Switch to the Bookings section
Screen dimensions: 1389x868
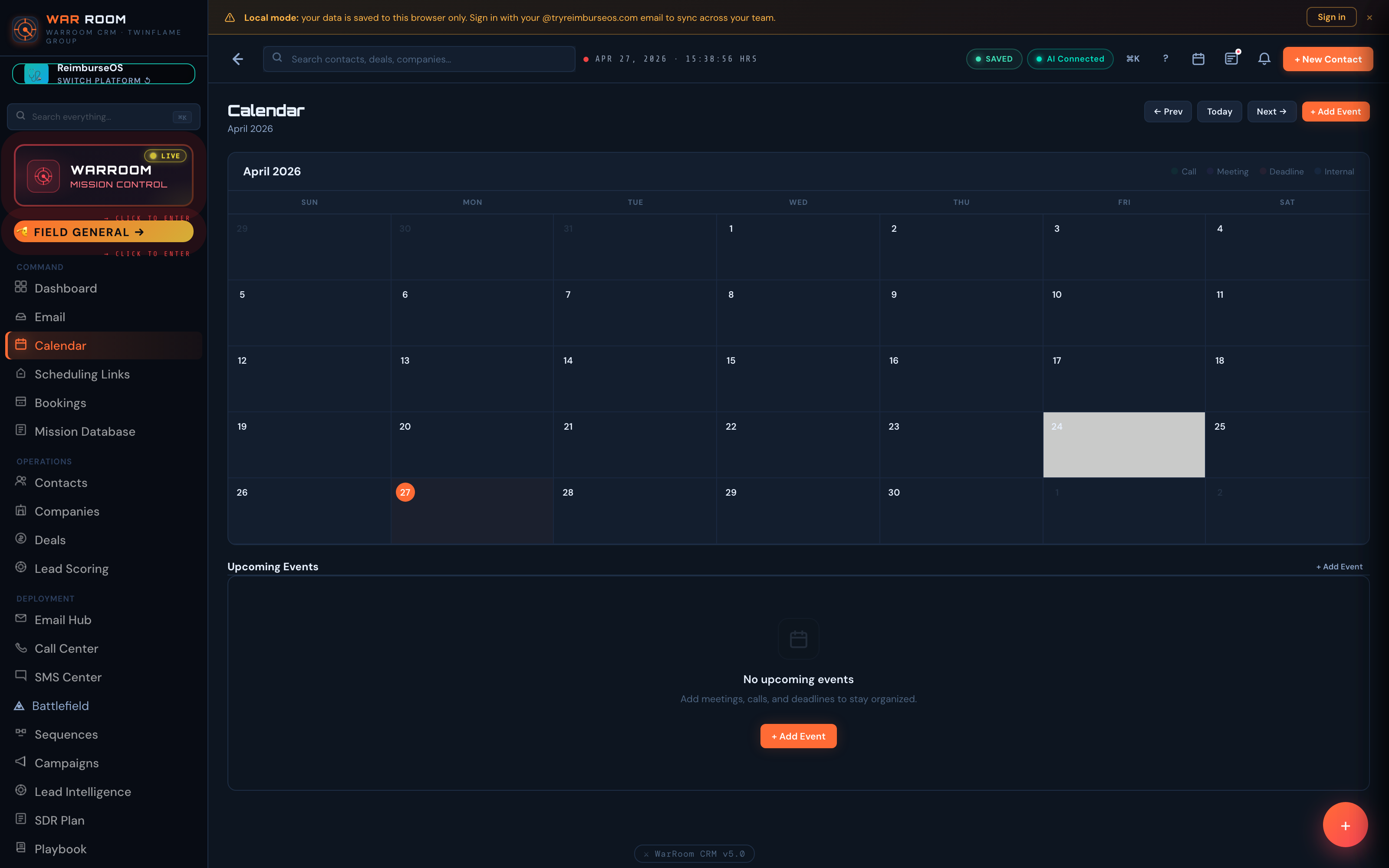coord(60,402)
